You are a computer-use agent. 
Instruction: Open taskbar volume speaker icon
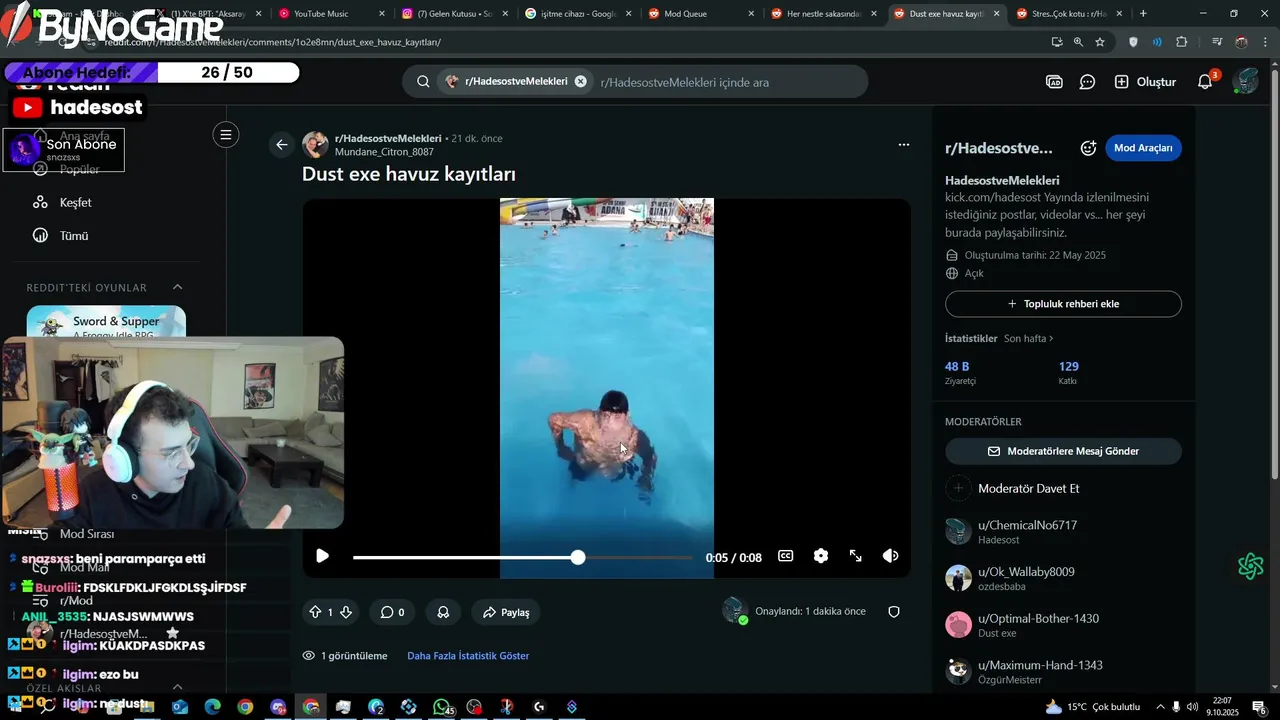point(1192,707)
